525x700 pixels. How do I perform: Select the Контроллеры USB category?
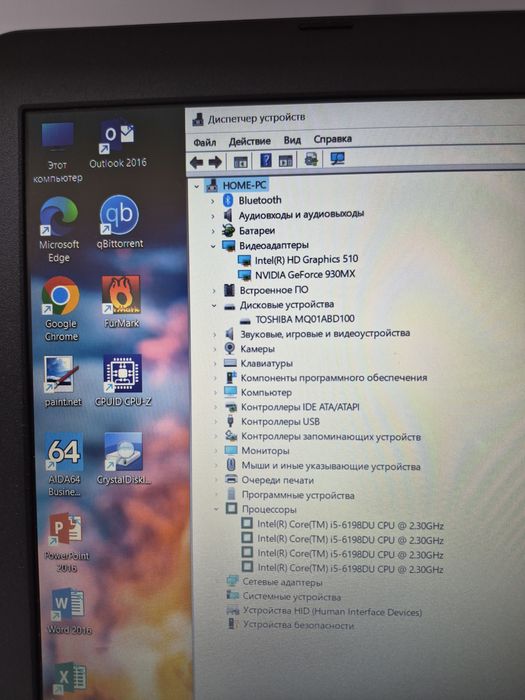coord(280,421)
